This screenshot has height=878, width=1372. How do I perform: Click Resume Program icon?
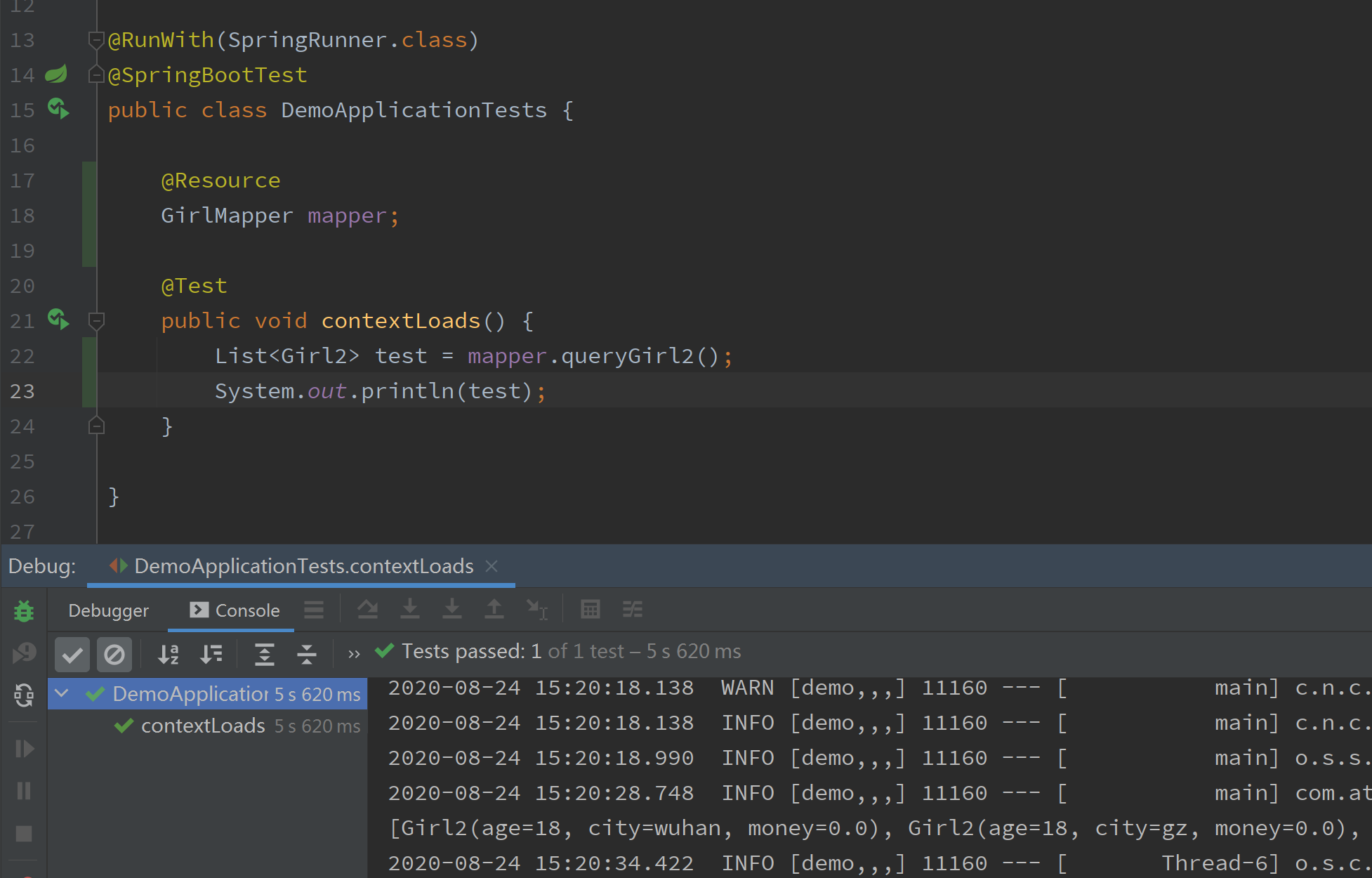click(24, 749)
